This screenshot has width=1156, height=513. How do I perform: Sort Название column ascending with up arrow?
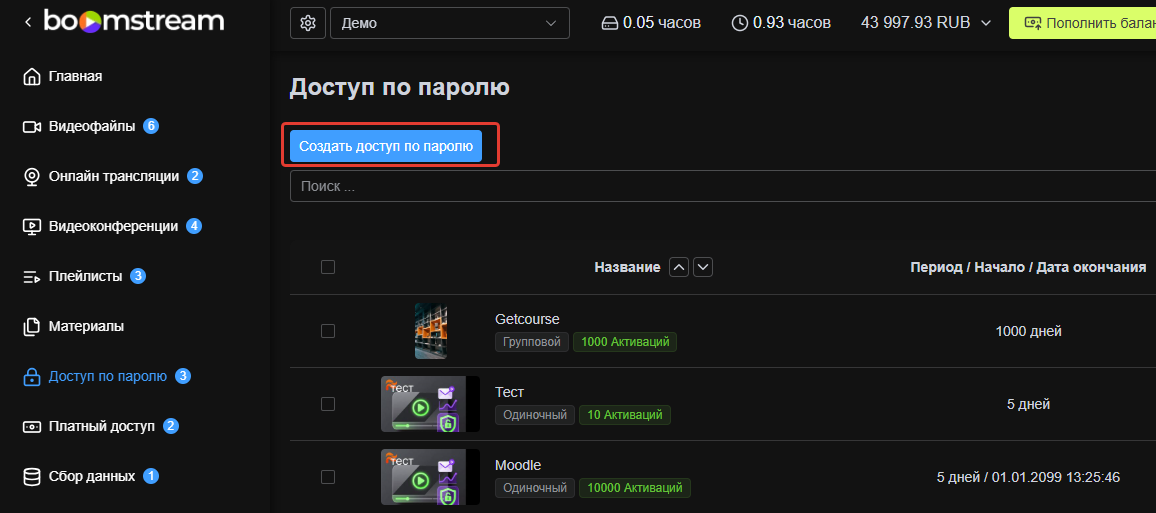(679, 267)
